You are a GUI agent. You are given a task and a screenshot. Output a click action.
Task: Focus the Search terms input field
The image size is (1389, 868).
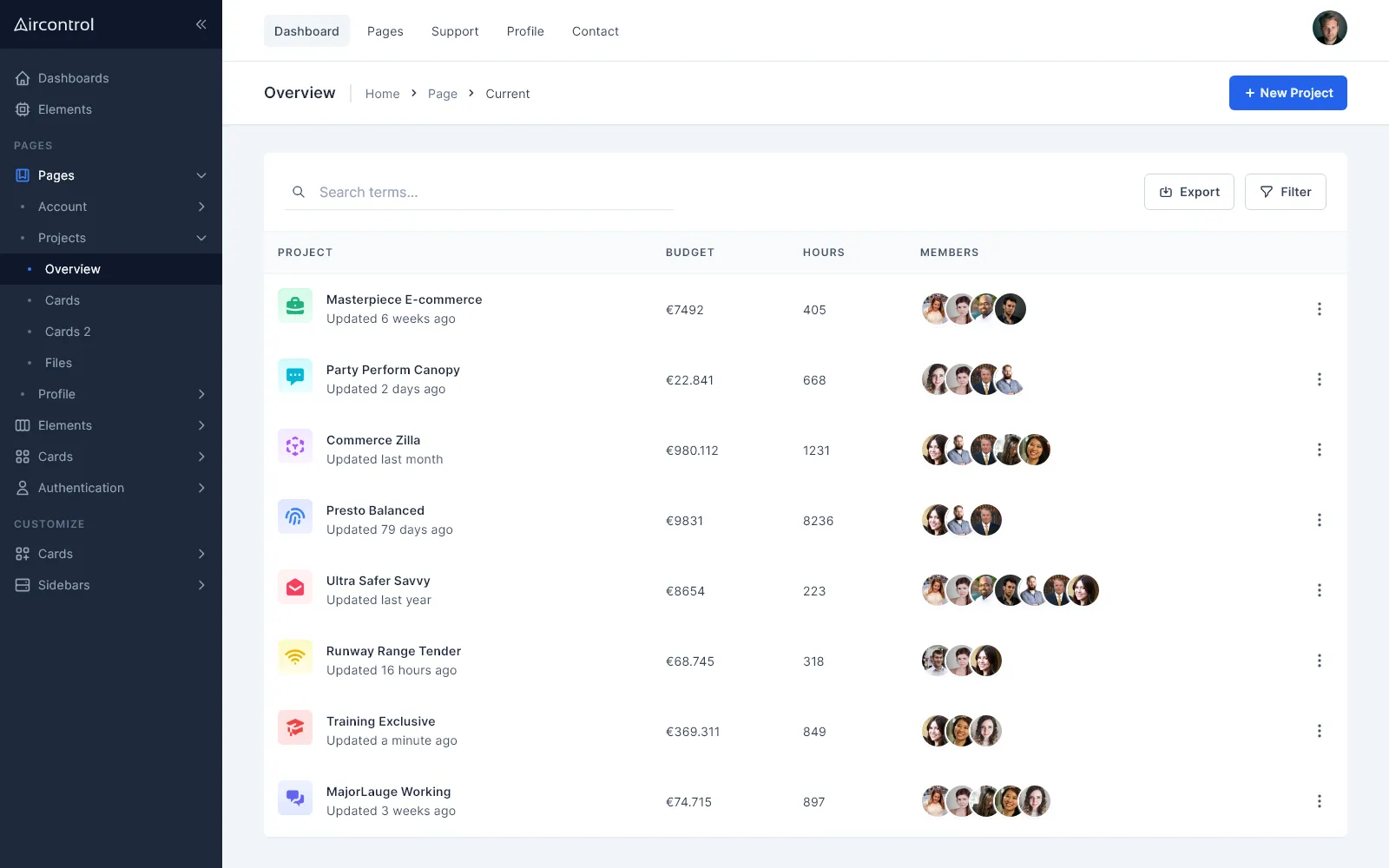coord(479,192)
